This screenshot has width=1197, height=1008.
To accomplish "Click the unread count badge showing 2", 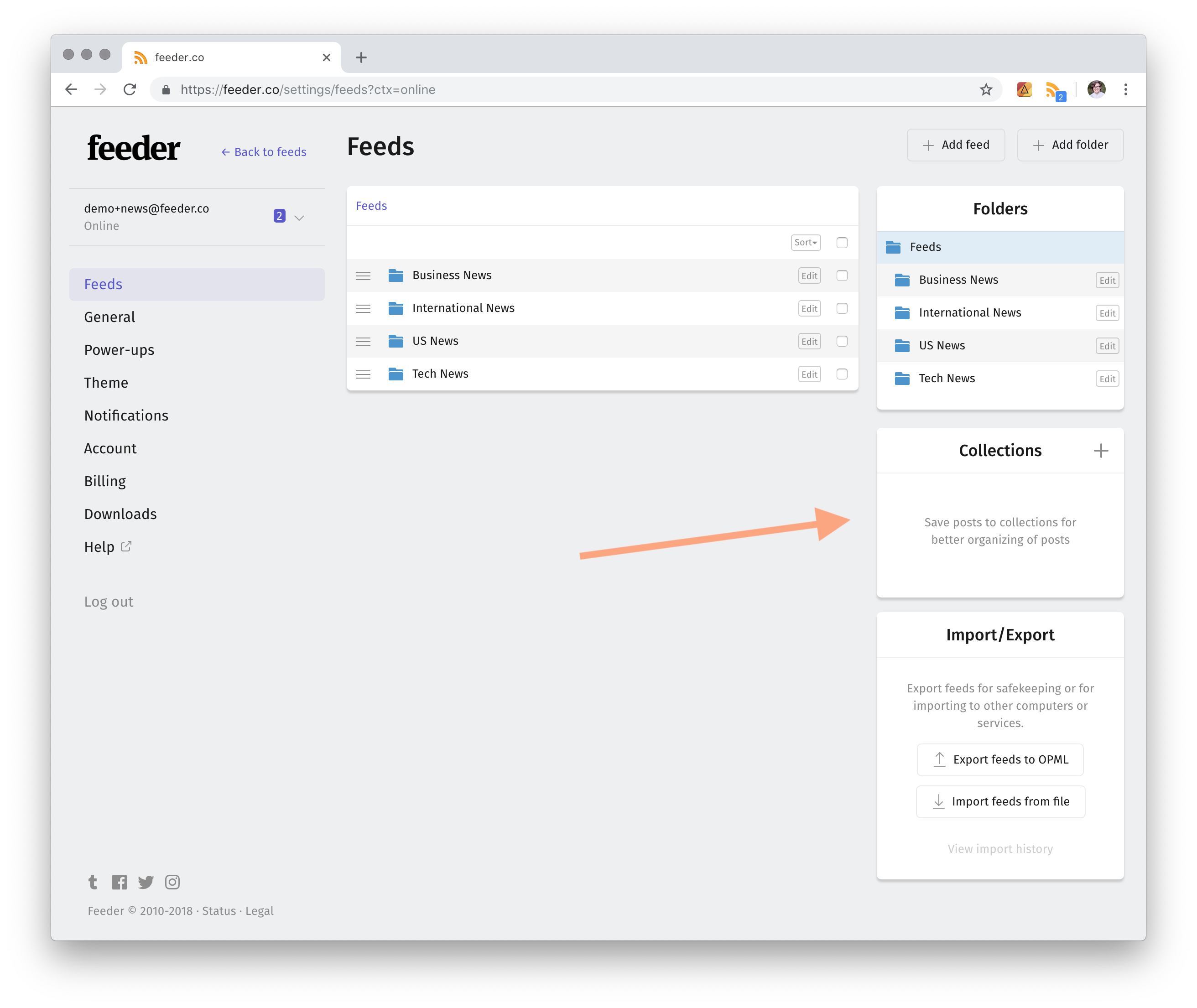I will click(279, 216).
